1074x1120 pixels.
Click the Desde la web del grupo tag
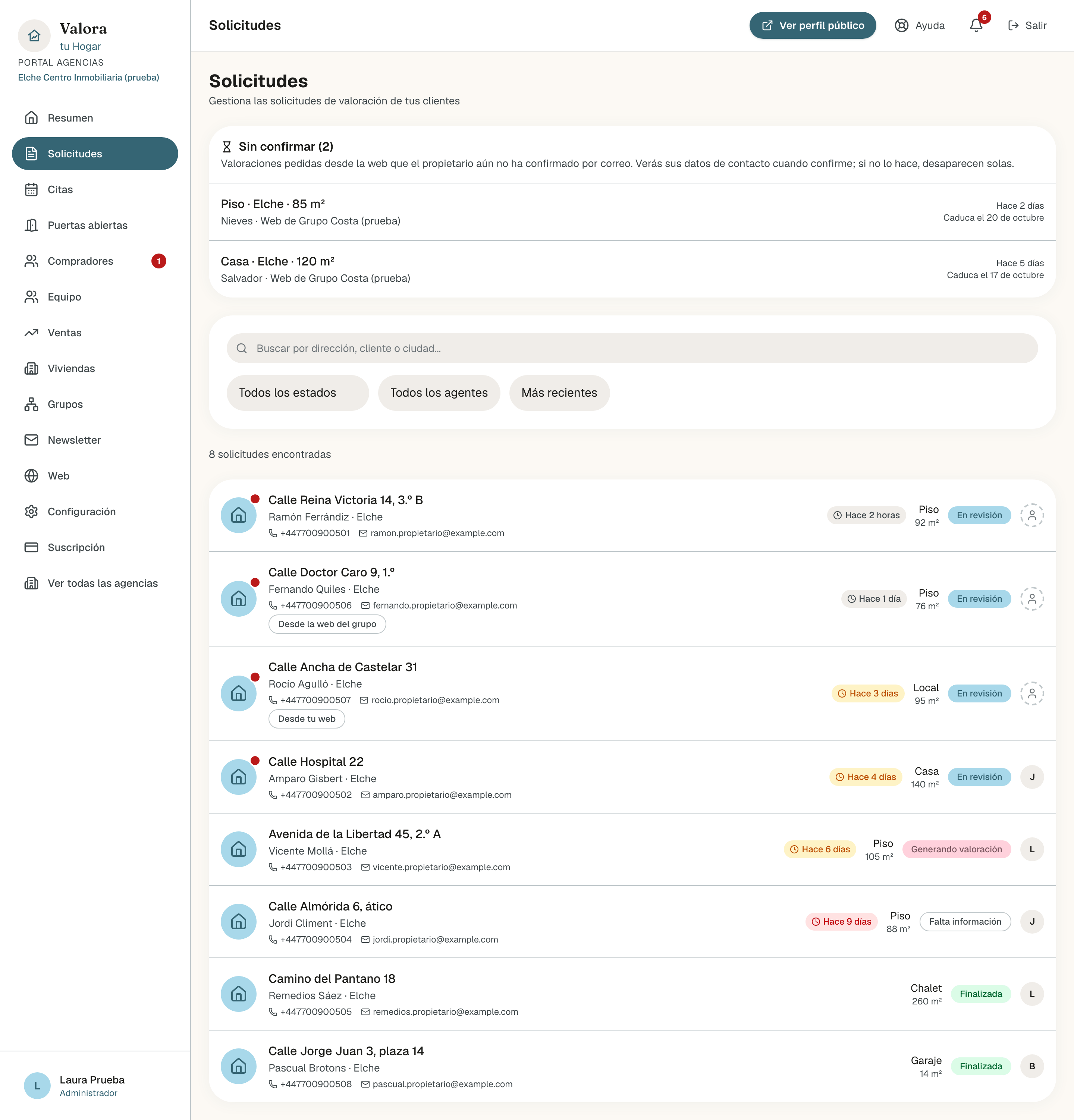tap(327, 625)
